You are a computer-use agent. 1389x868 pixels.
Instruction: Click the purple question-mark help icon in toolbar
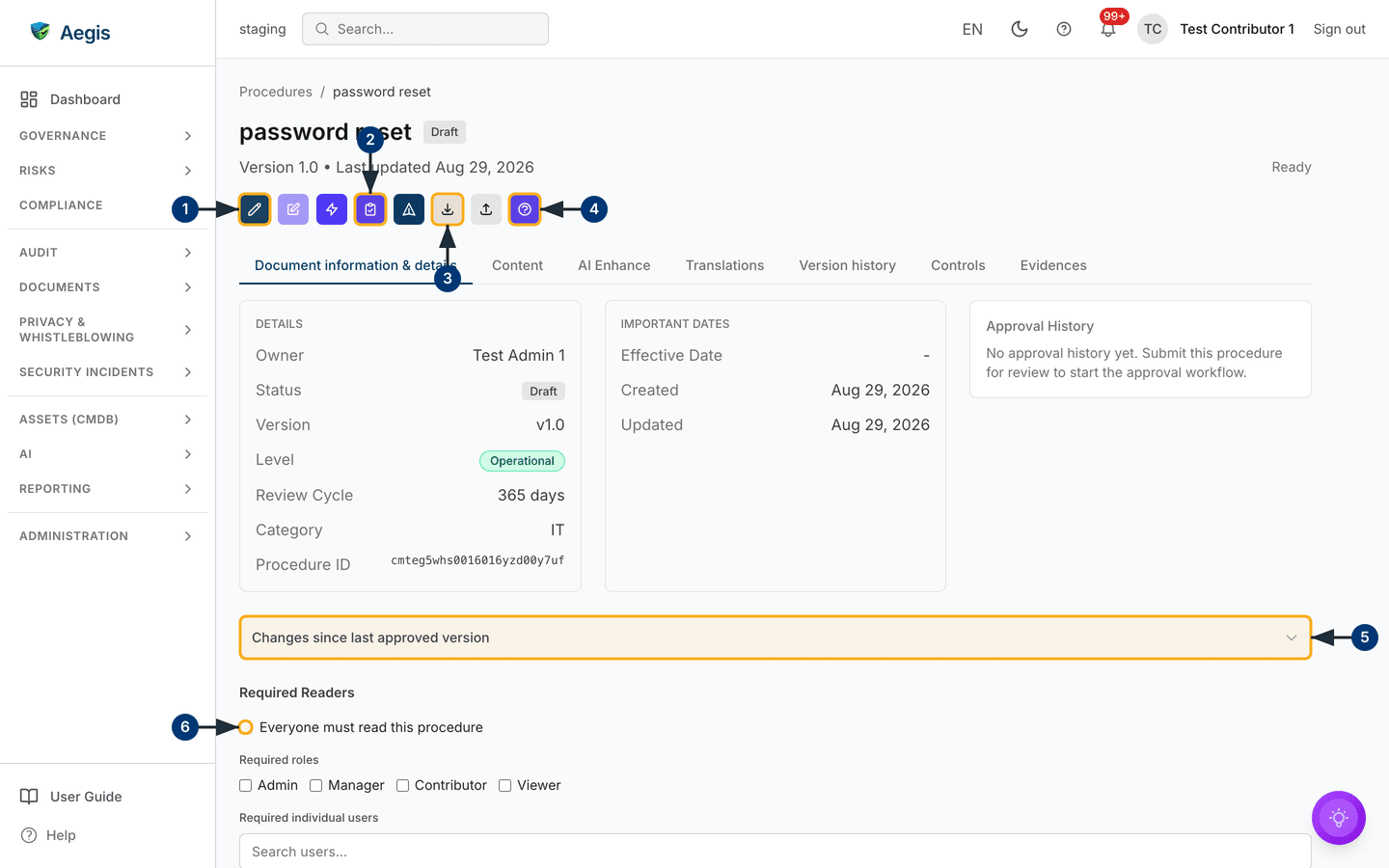coord(525,209)
